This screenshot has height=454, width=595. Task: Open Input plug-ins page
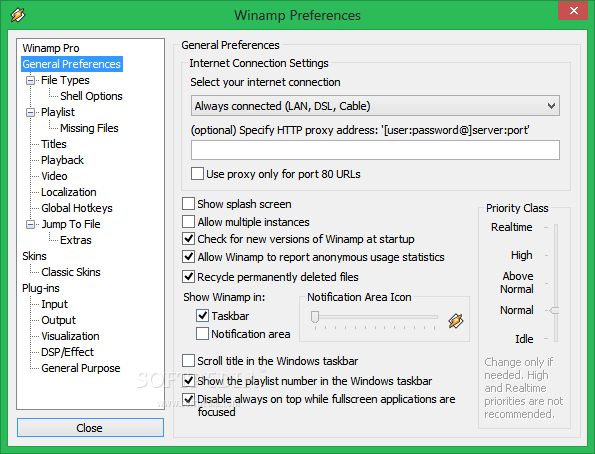point(55,304)
